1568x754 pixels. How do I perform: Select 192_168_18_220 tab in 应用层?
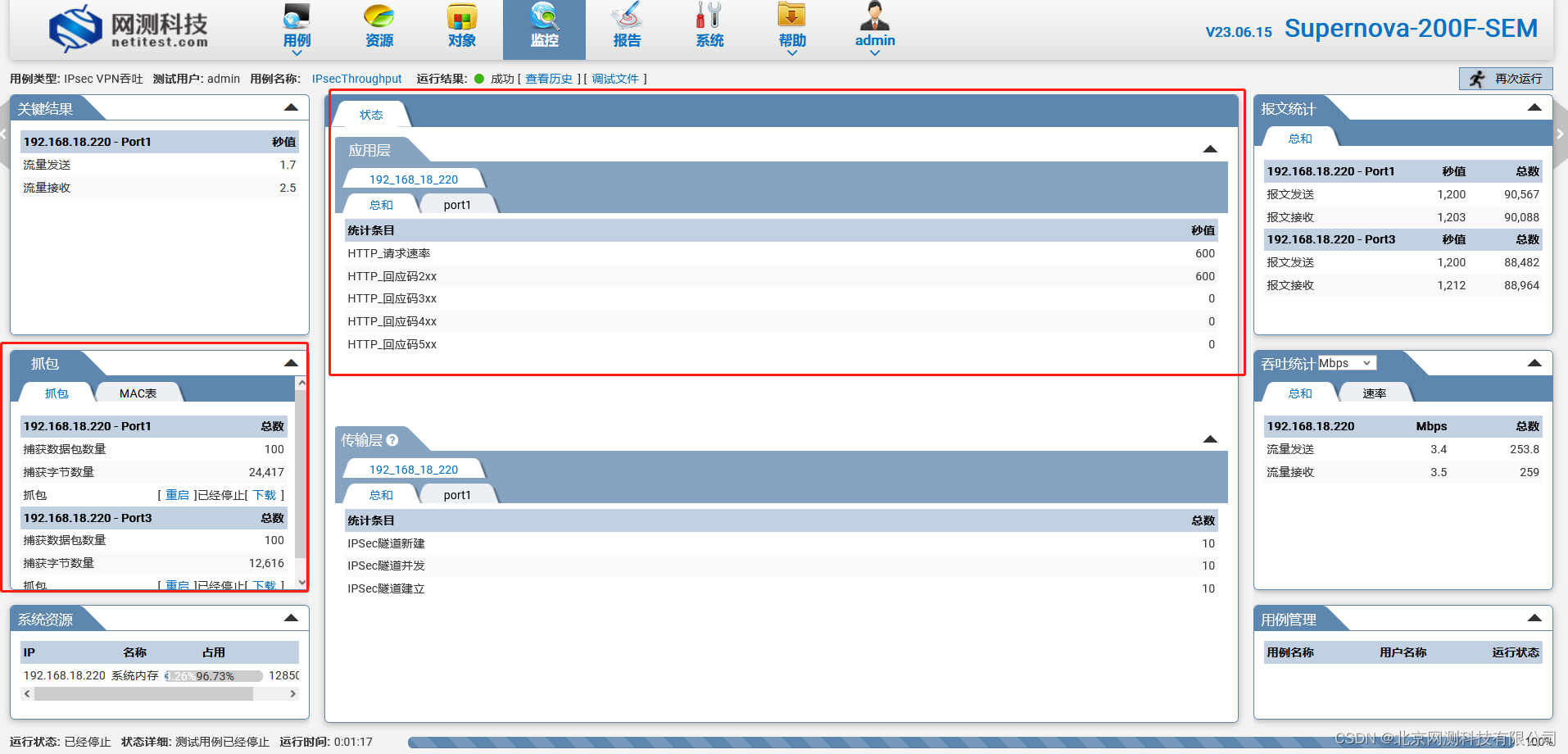pos(414,179)
